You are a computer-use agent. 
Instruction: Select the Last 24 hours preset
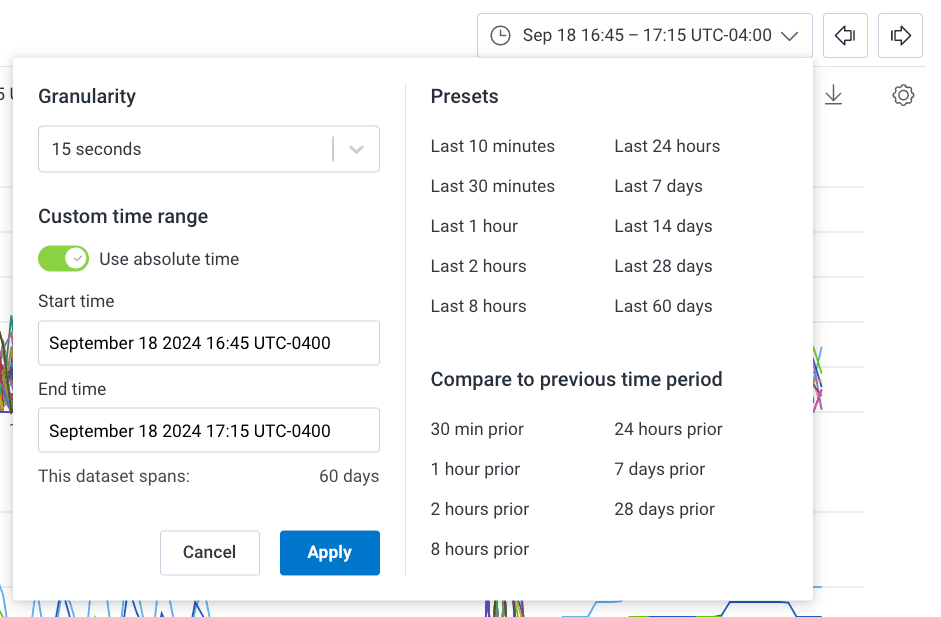(x=667, y=146)
